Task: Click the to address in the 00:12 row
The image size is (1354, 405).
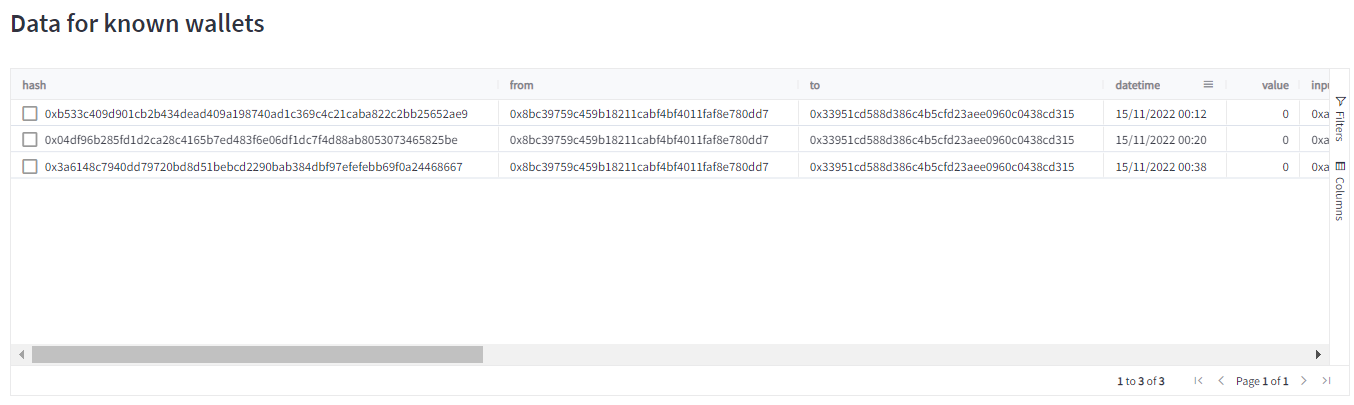Action: pyautogui.click(x=942, y=113)
